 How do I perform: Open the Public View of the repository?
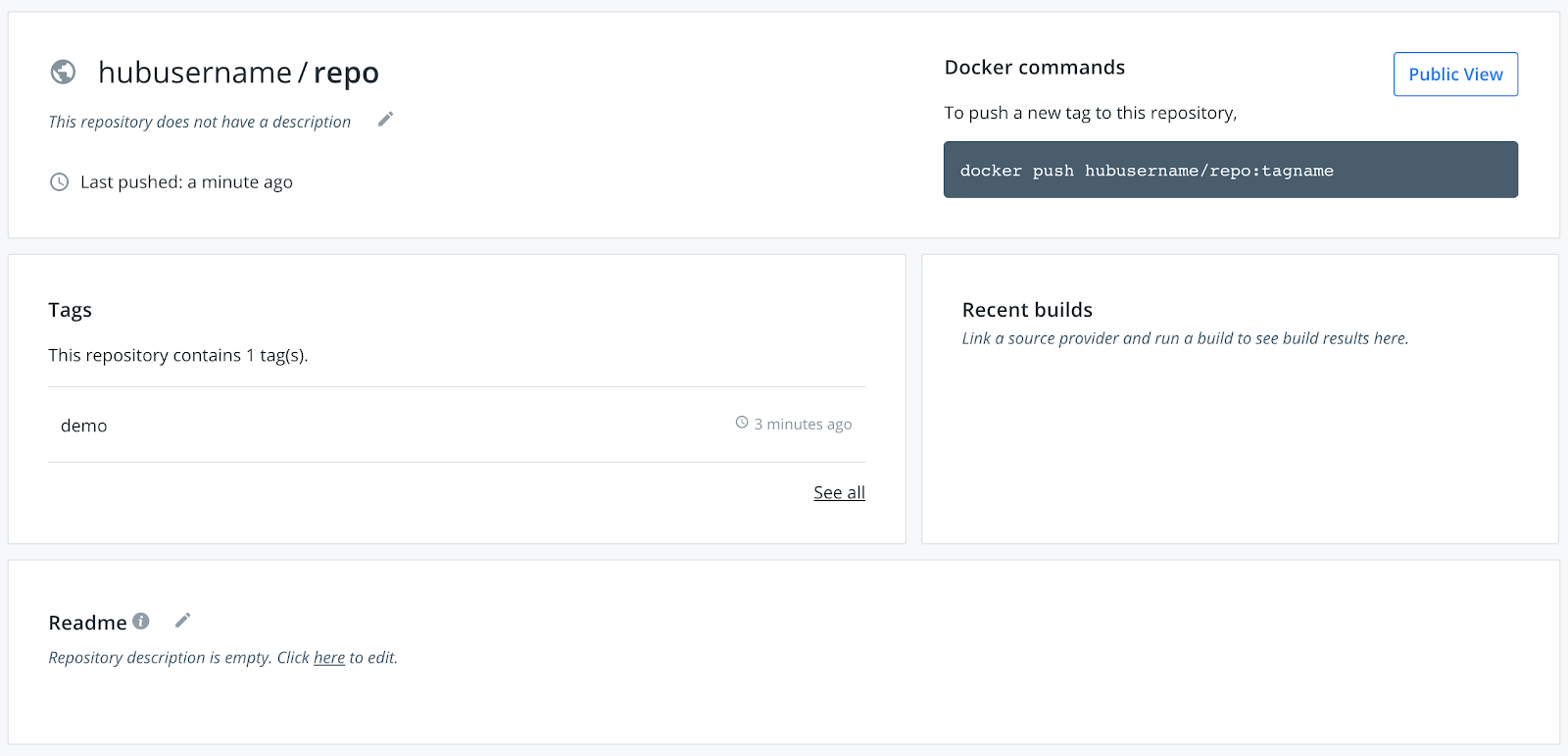(1455, 75)
